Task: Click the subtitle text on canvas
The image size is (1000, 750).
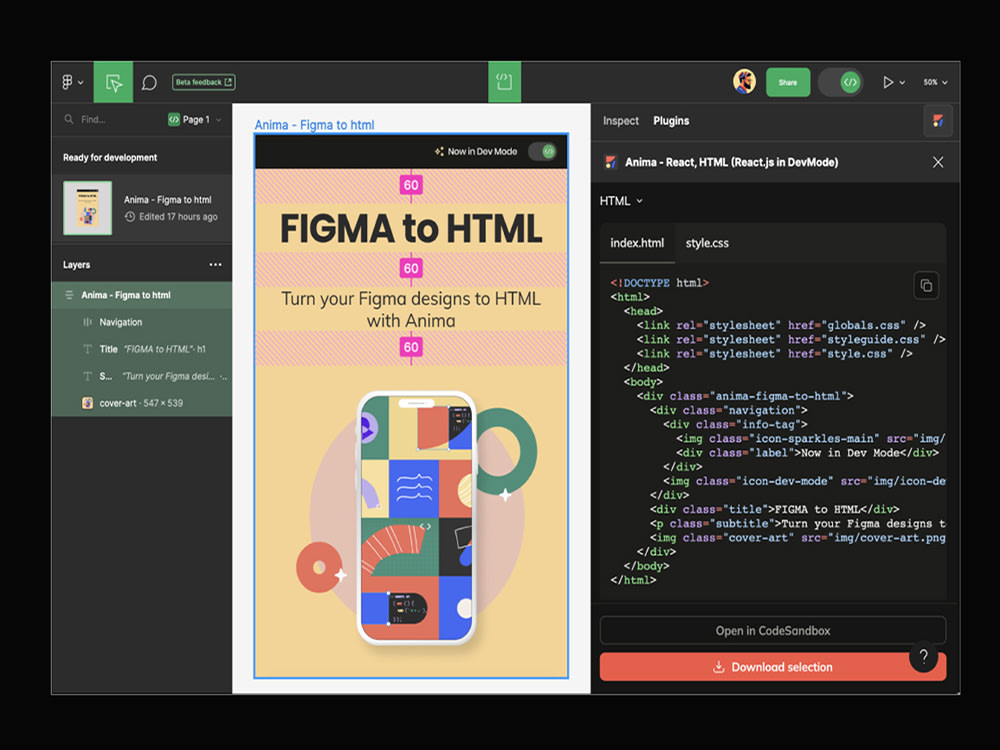Action: pyautogui.click(x=411, y=309)
